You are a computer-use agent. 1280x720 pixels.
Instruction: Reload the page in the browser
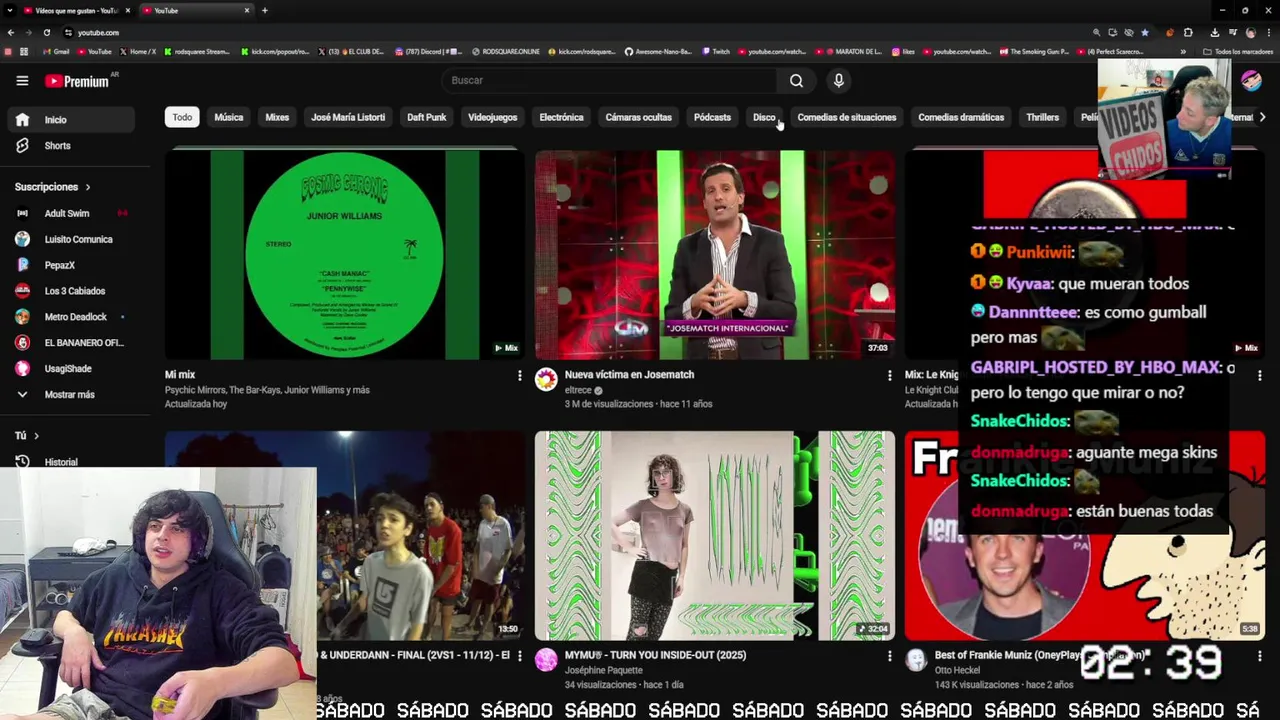click(x=46, y=32)
